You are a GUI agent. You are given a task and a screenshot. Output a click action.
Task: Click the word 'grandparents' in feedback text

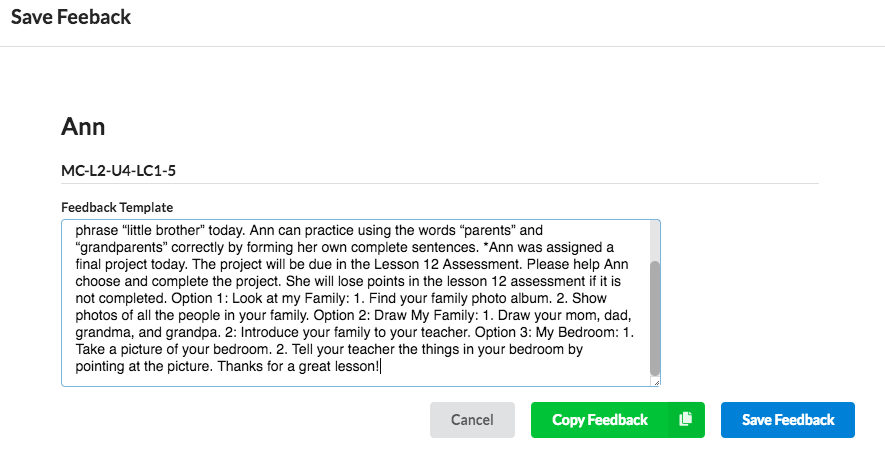click(122, 247)
